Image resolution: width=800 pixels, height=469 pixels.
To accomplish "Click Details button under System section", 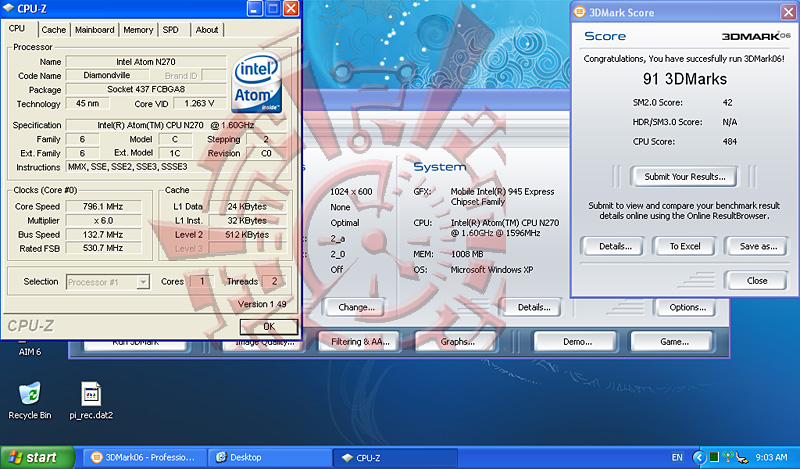I will coord(533,307).
